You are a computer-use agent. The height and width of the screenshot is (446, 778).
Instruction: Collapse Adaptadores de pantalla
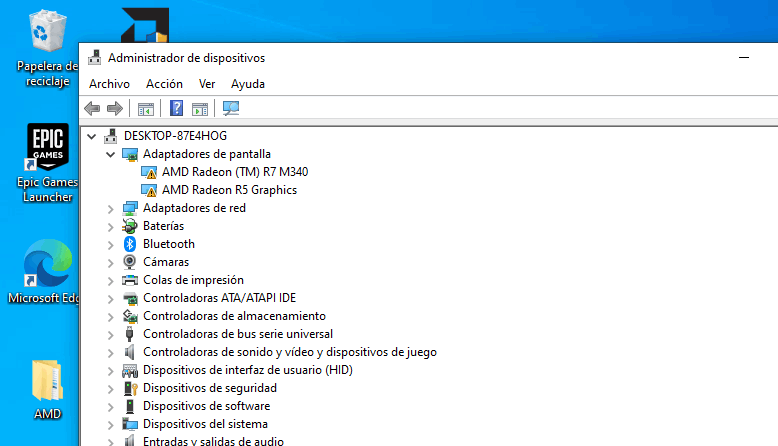pos(111,154)
